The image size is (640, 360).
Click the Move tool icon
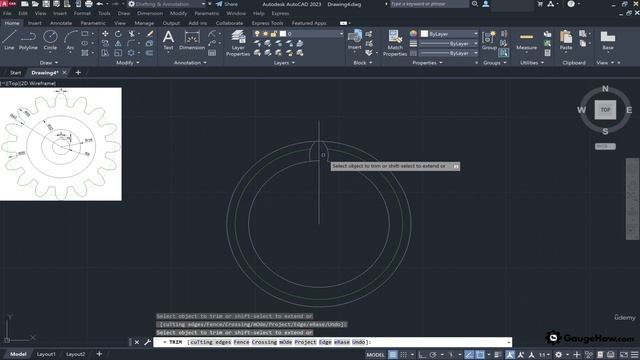click(x=105, y=34)
